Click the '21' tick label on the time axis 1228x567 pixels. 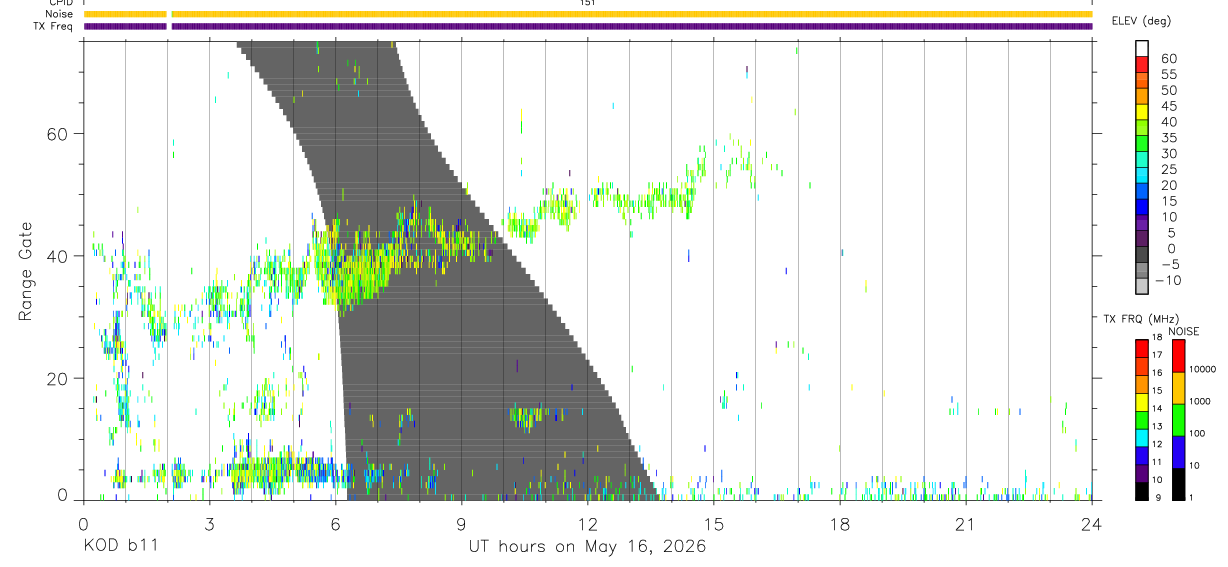(965, 524)
